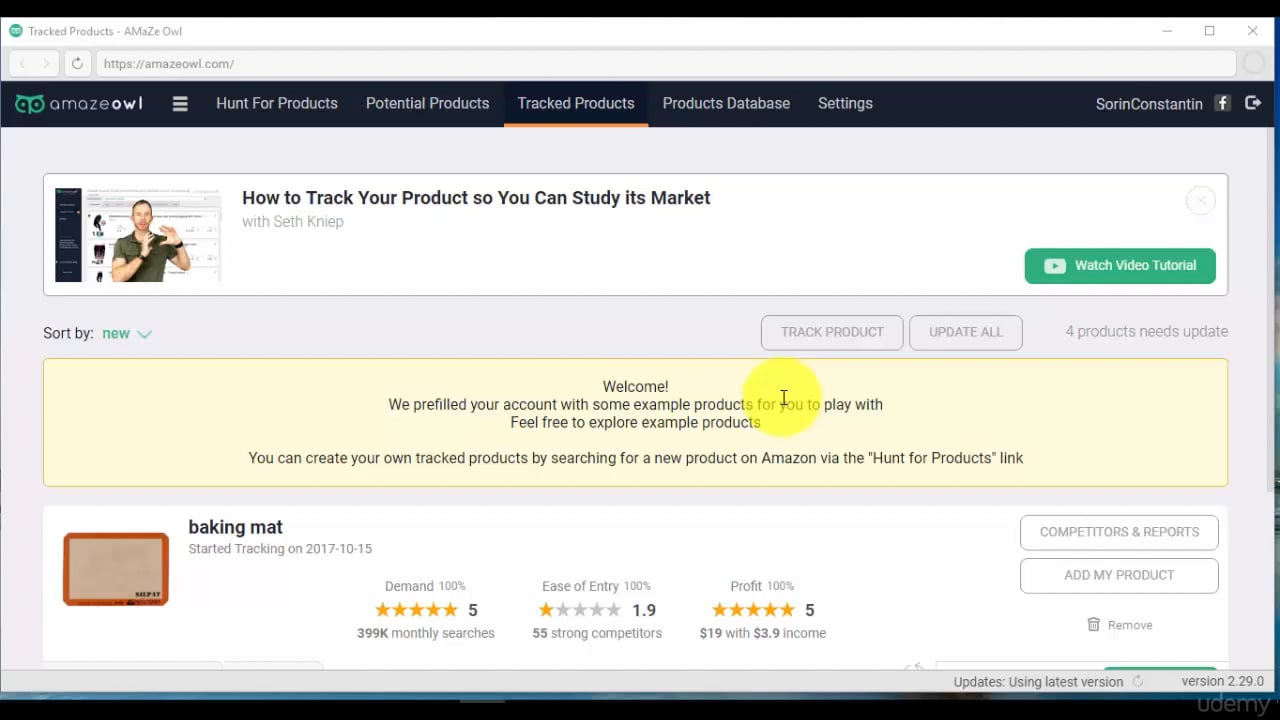Click the baking mat product image

(x=116, y=569)
